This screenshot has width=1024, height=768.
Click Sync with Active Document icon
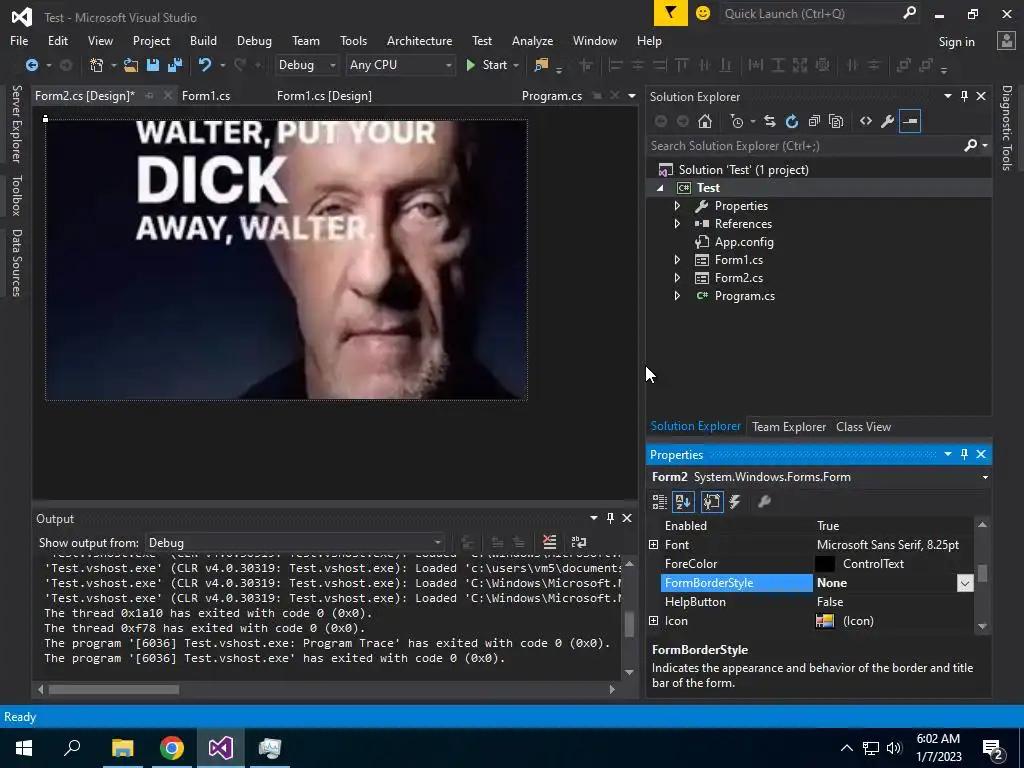coord(770,121)
